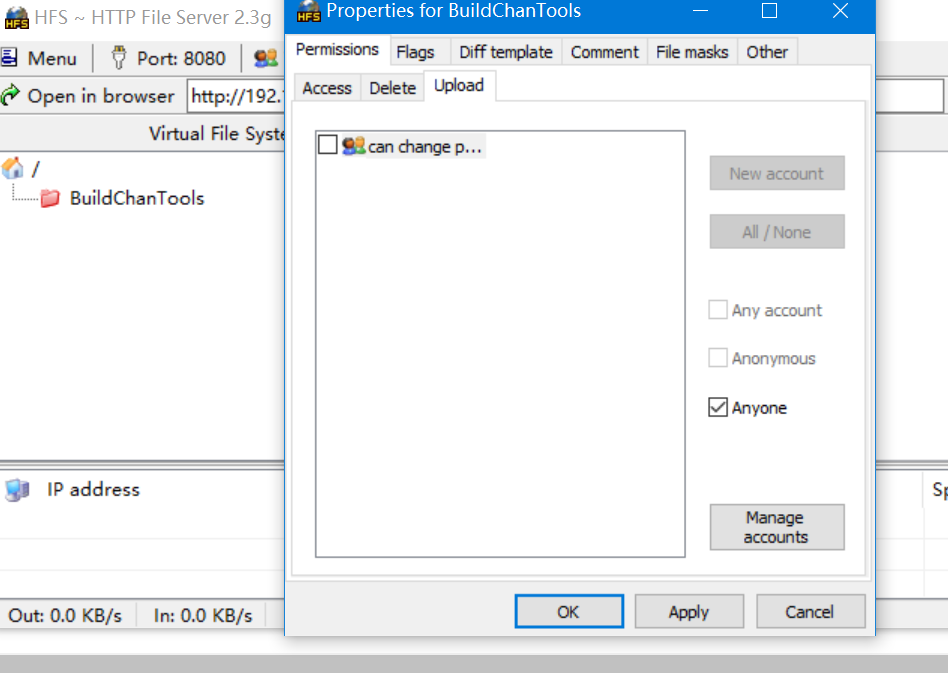The width and height of the screenshot is (948, 673).
Task: Minimize the Properties dialog window
Action: click(x=700, y=11)
